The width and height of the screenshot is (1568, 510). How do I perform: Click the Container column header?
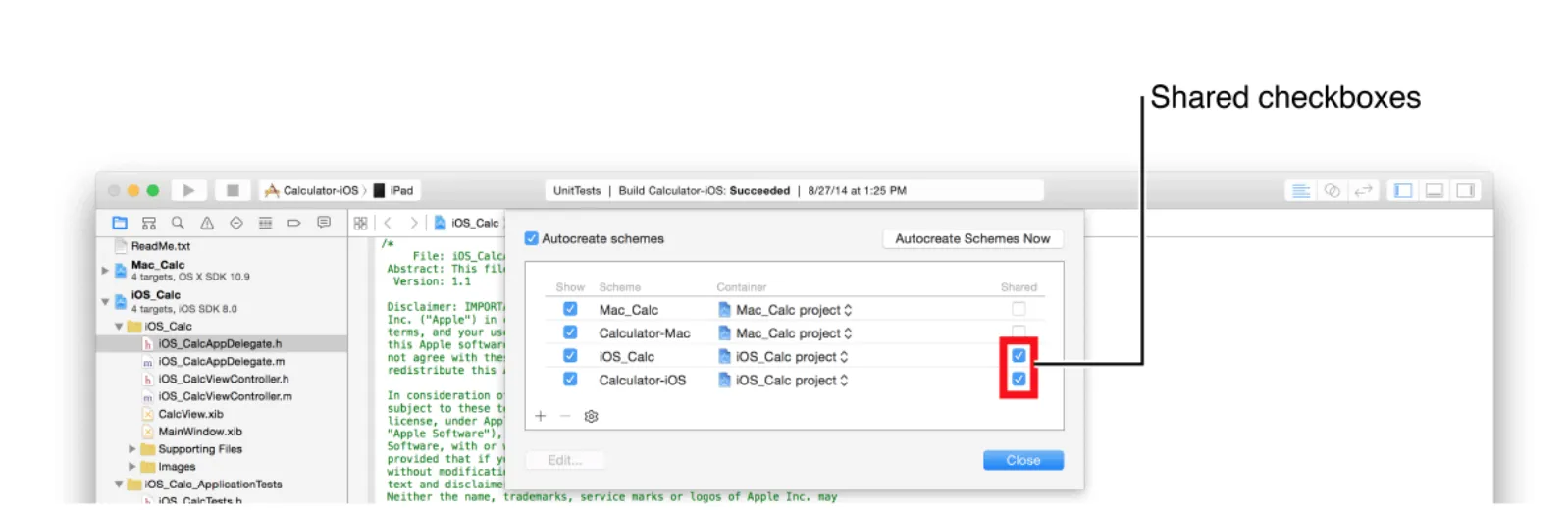(x=742, y=287)
